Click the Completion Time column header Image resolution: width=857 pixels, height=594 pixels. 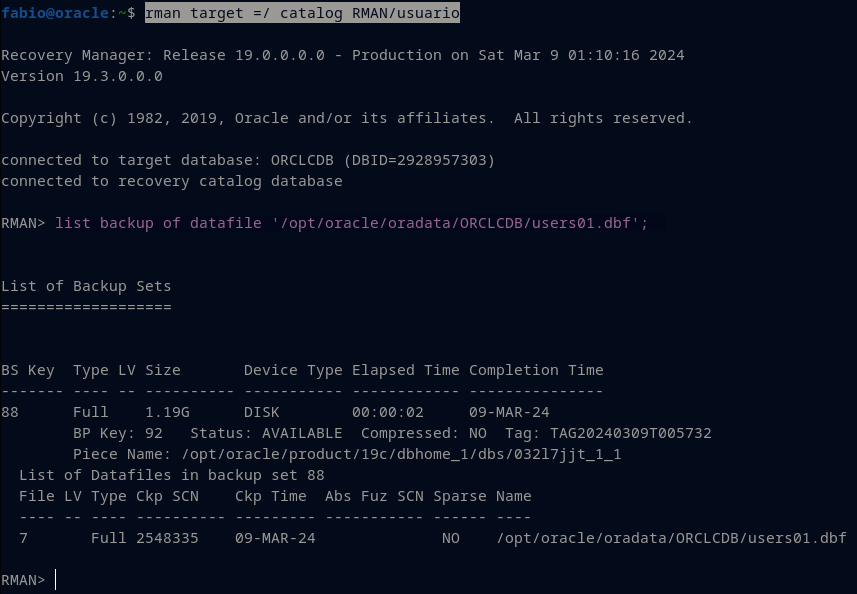[x=536, y=370]
